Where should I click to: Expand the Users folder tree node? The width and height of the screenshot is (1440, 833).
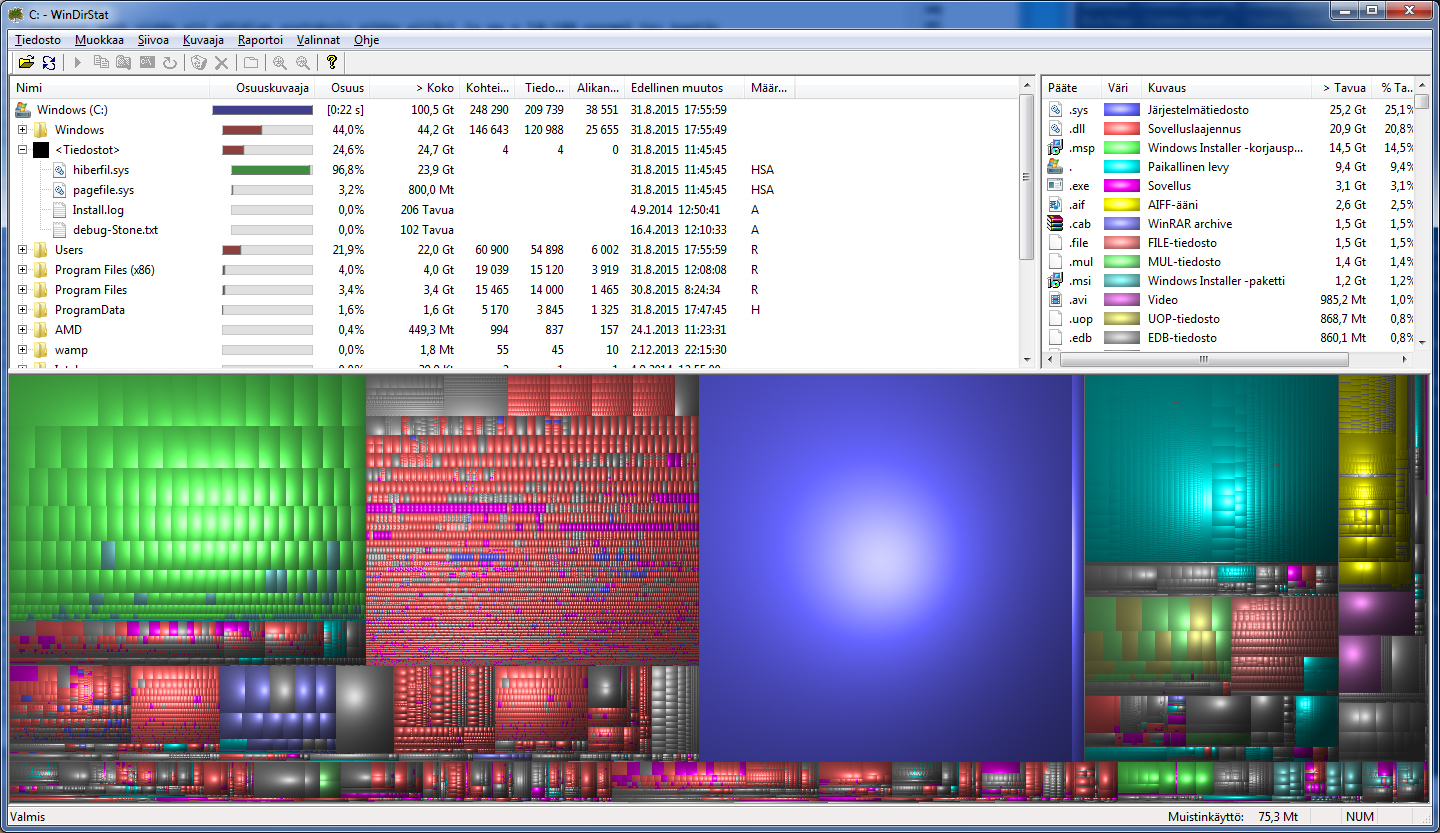click(22, 250)
